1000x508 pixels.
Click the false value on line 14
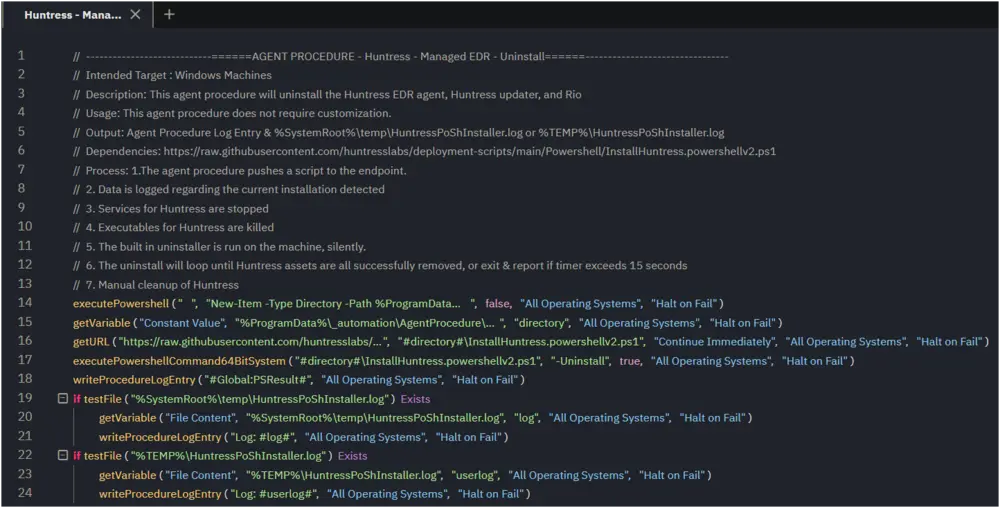coord(497,303)
